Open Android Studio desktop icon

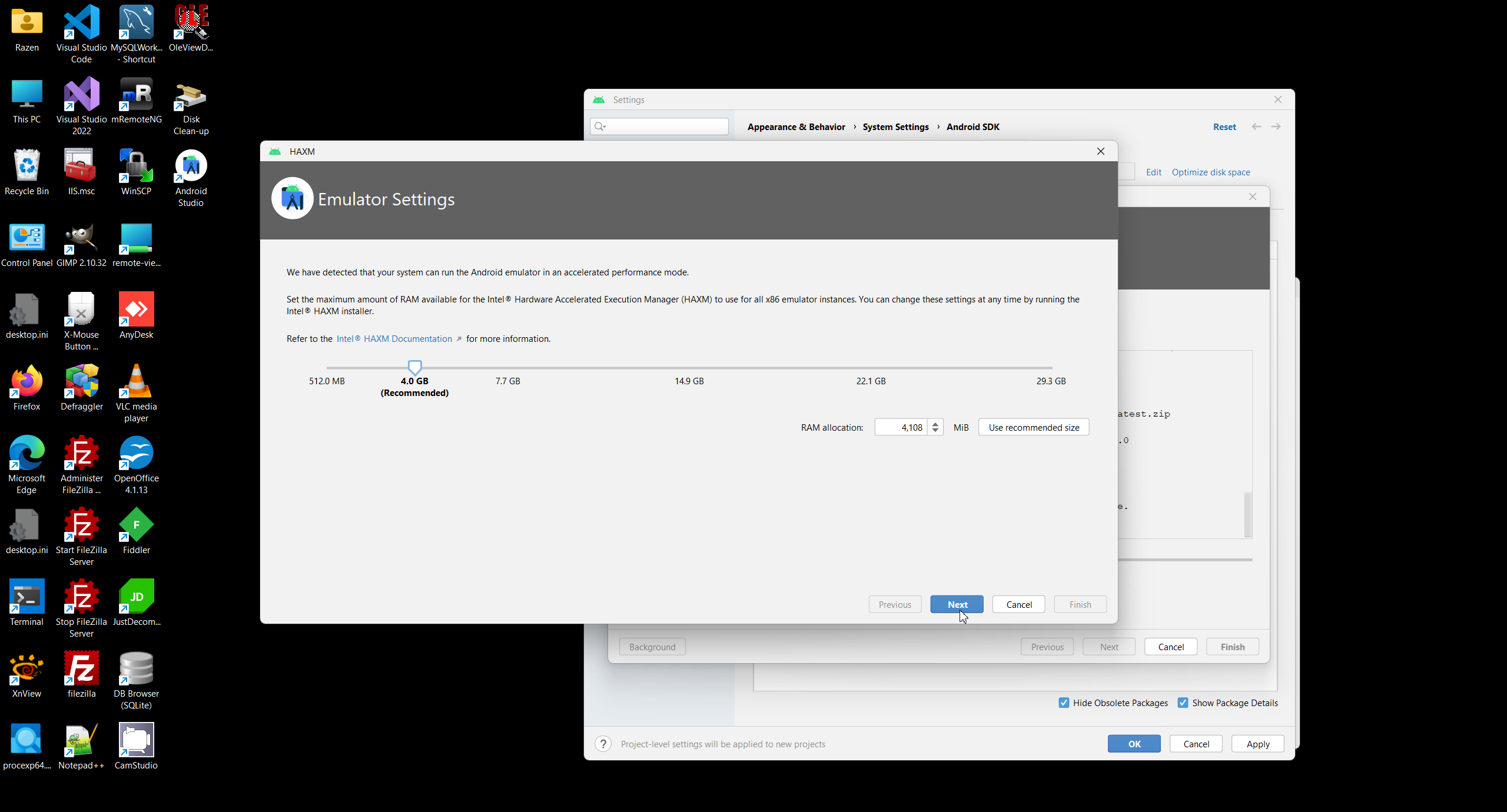191,178
